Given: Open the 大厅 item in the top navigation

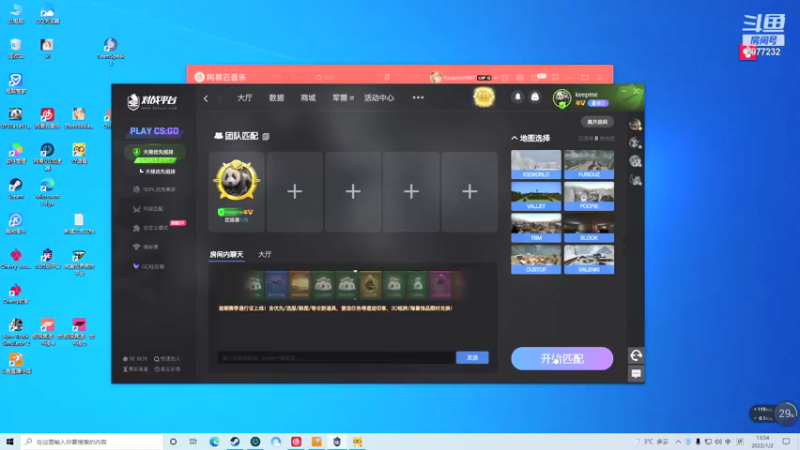Looking at the screenshot, I should pos(244,97).
